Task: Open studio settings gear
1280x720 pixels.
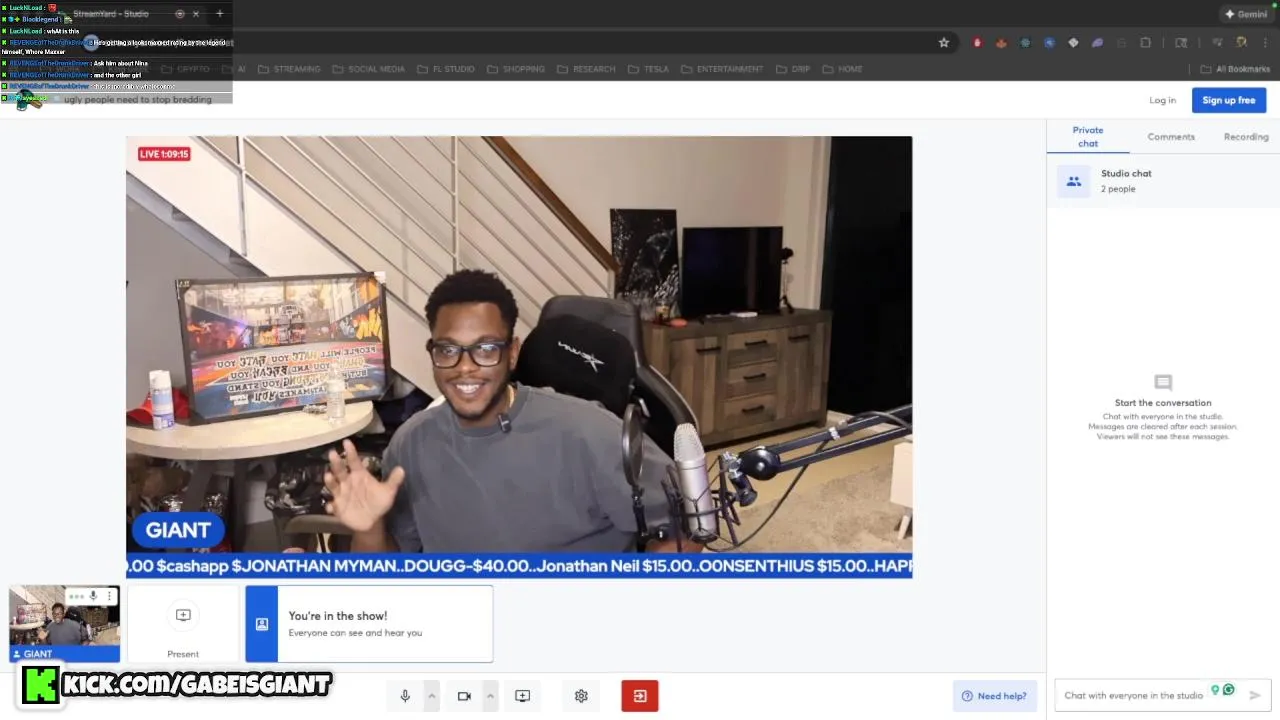Action: (x=581, y=696)
